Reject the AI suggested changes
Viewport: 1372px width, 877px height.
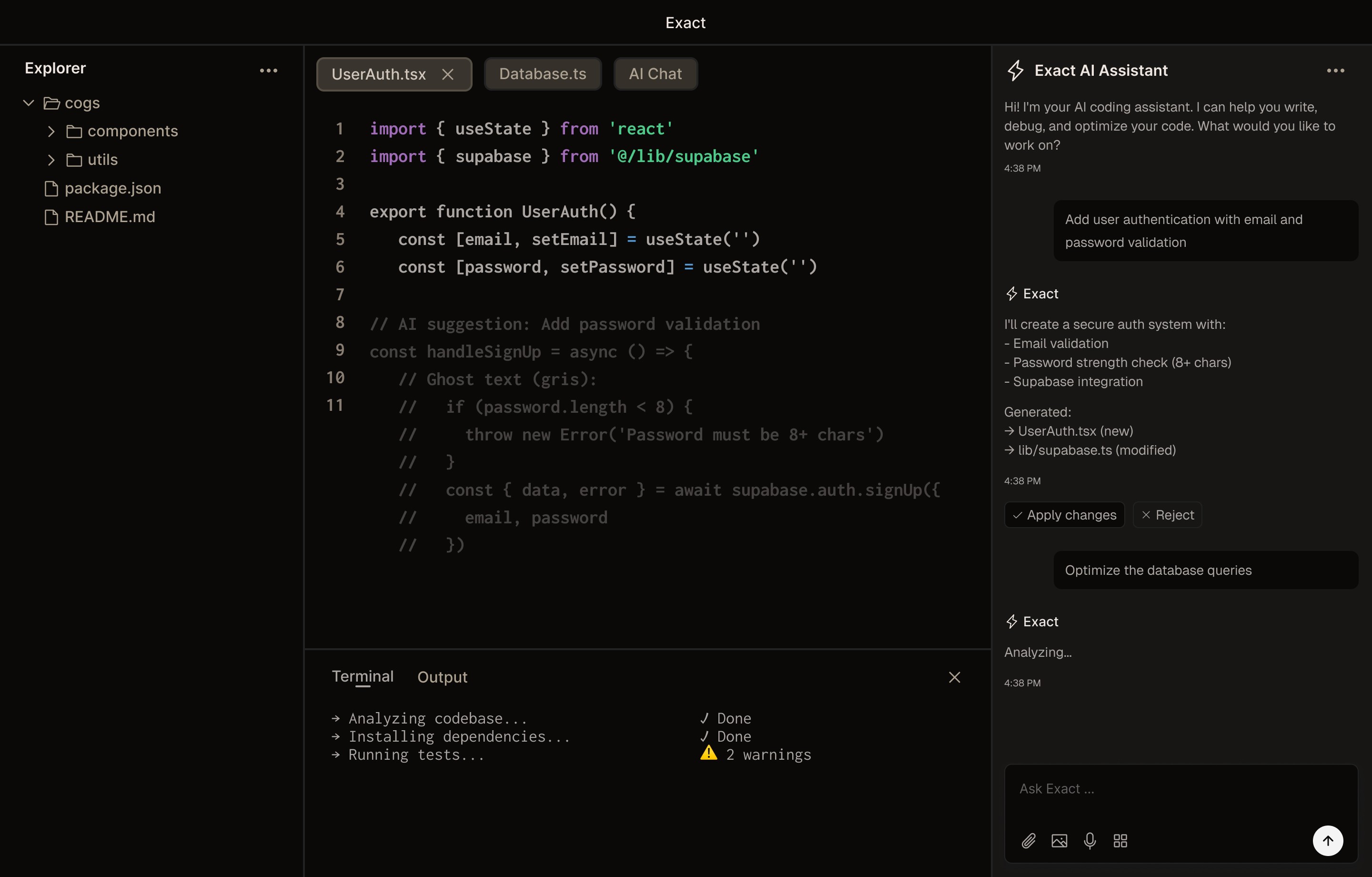tap(1167, 515)
